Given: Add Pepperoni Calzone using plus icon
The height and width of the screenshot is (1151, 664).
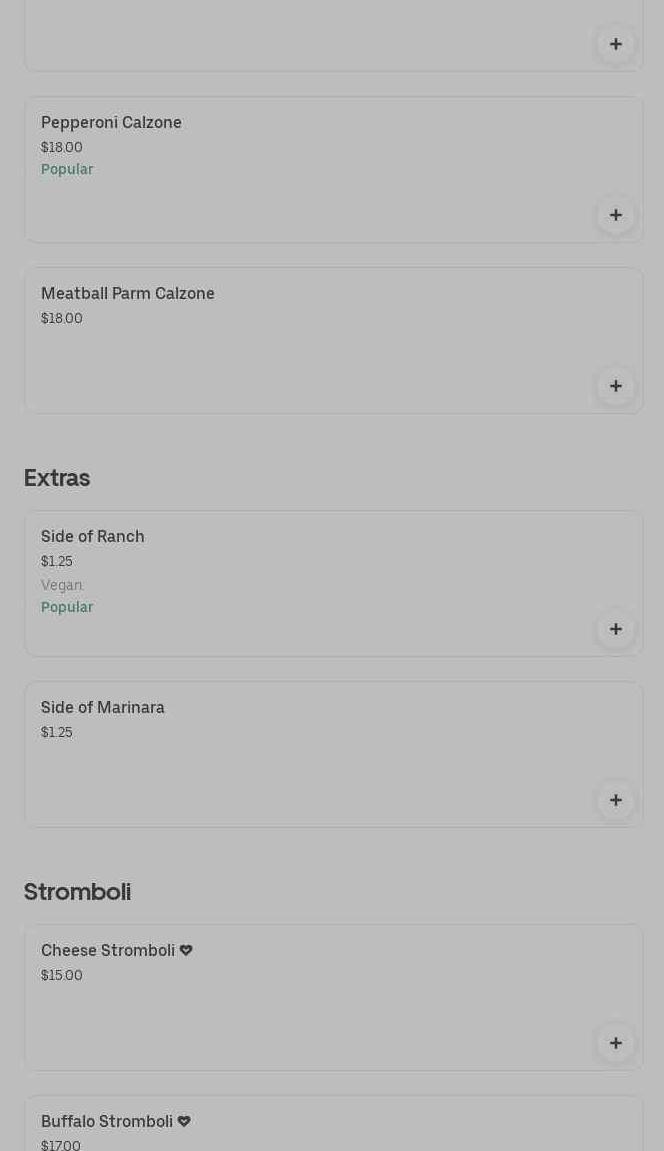Looking at the screenshot, I should pyautogui.click(x=616, y=215).
